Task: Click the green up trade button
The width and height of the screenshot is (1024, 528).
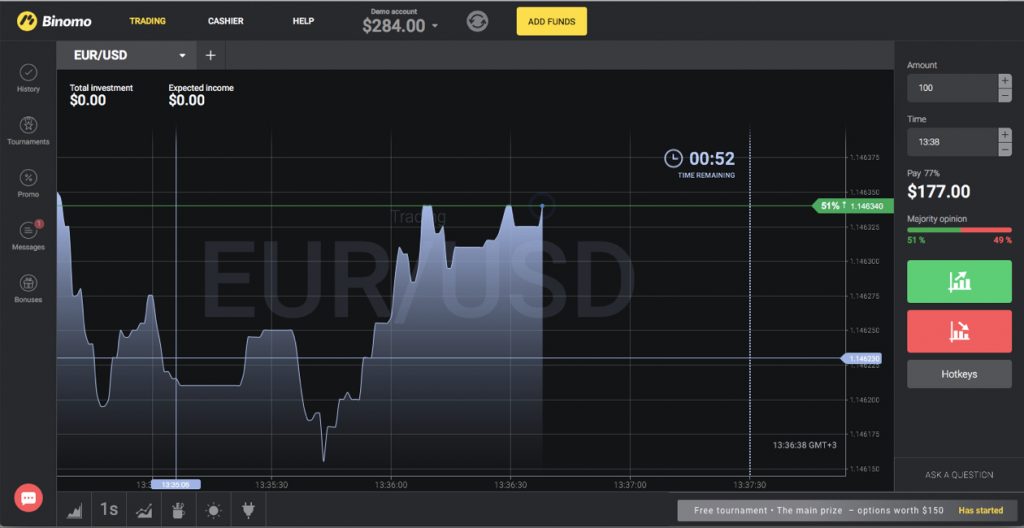Action: [x=959, y=282]
